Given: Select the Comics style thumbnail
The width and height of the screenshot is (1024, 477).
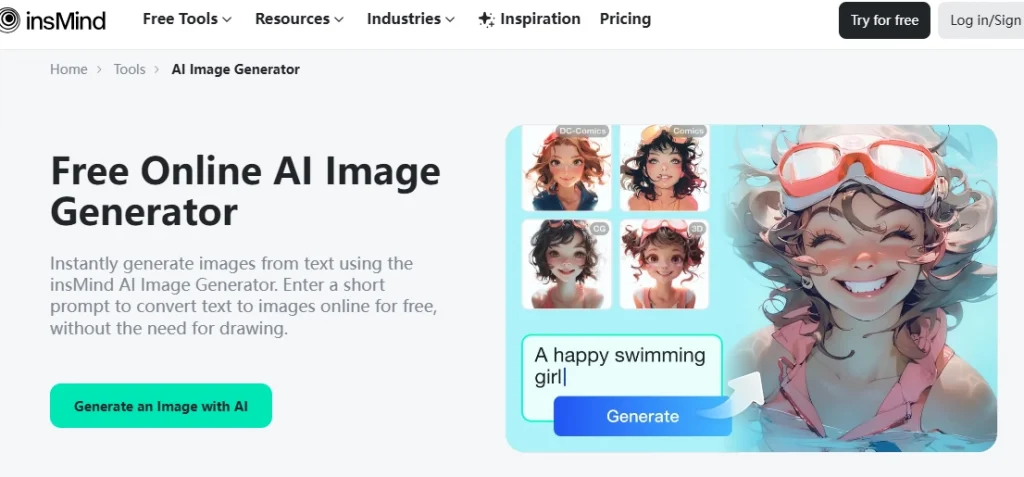Looking at the screenshot, I should pyautogui.click(x=664, y=168).
